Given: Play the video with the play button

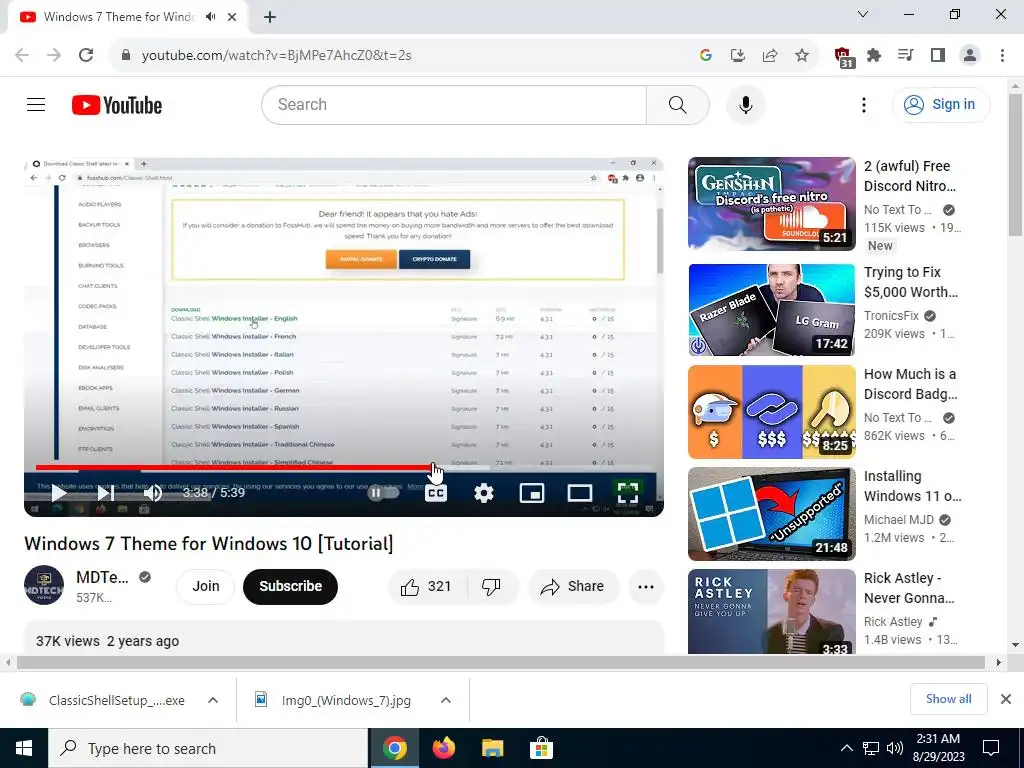Looking at the screenshot, I should (59, 493).
